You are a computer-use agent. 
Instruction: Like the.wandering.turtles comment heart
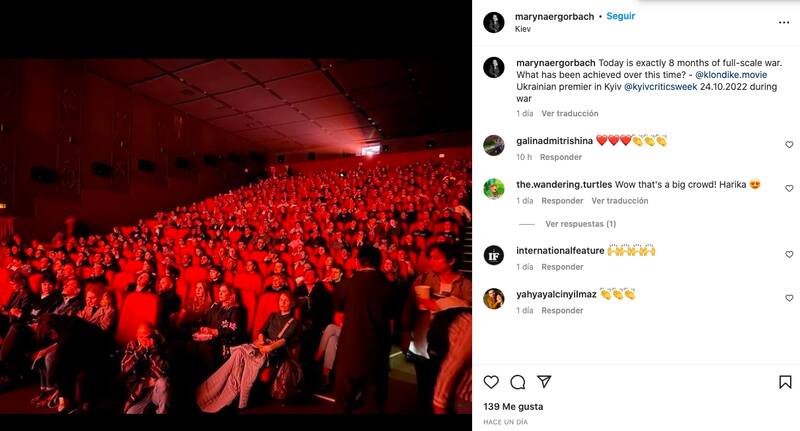789,188
